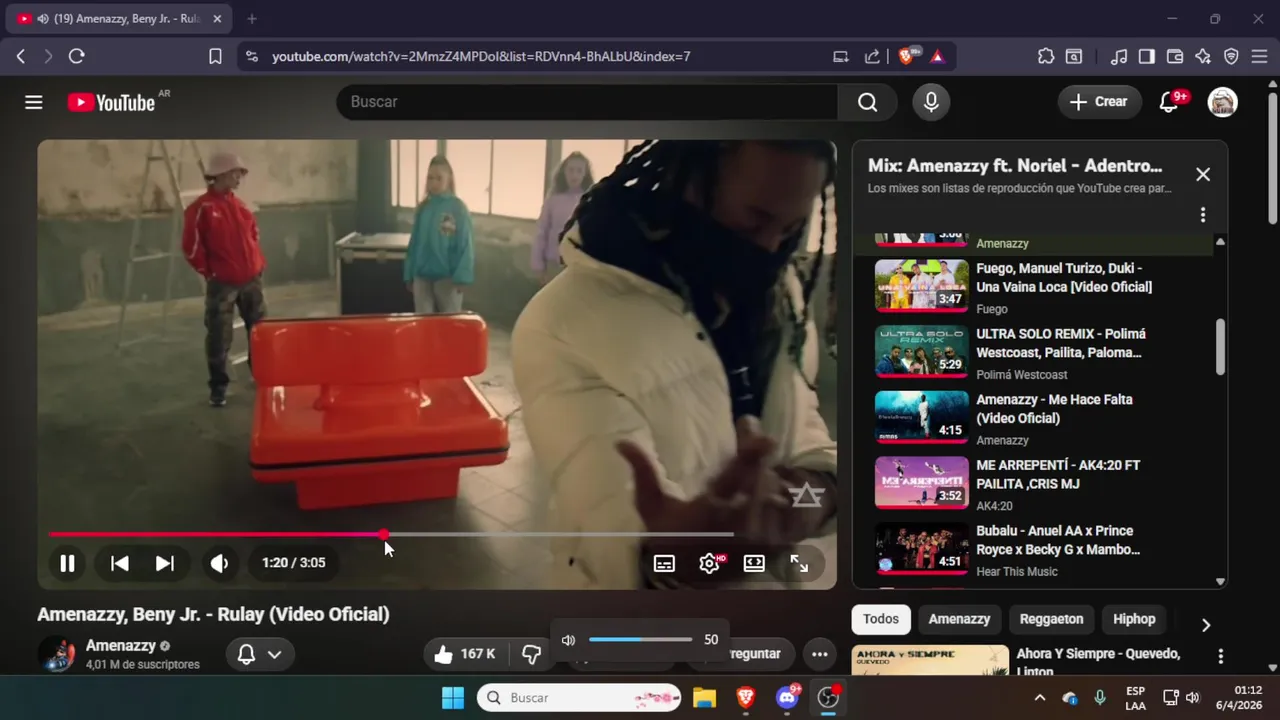Go back in the browser
This screenshot has width=1280, height=720.
[21, 57]
